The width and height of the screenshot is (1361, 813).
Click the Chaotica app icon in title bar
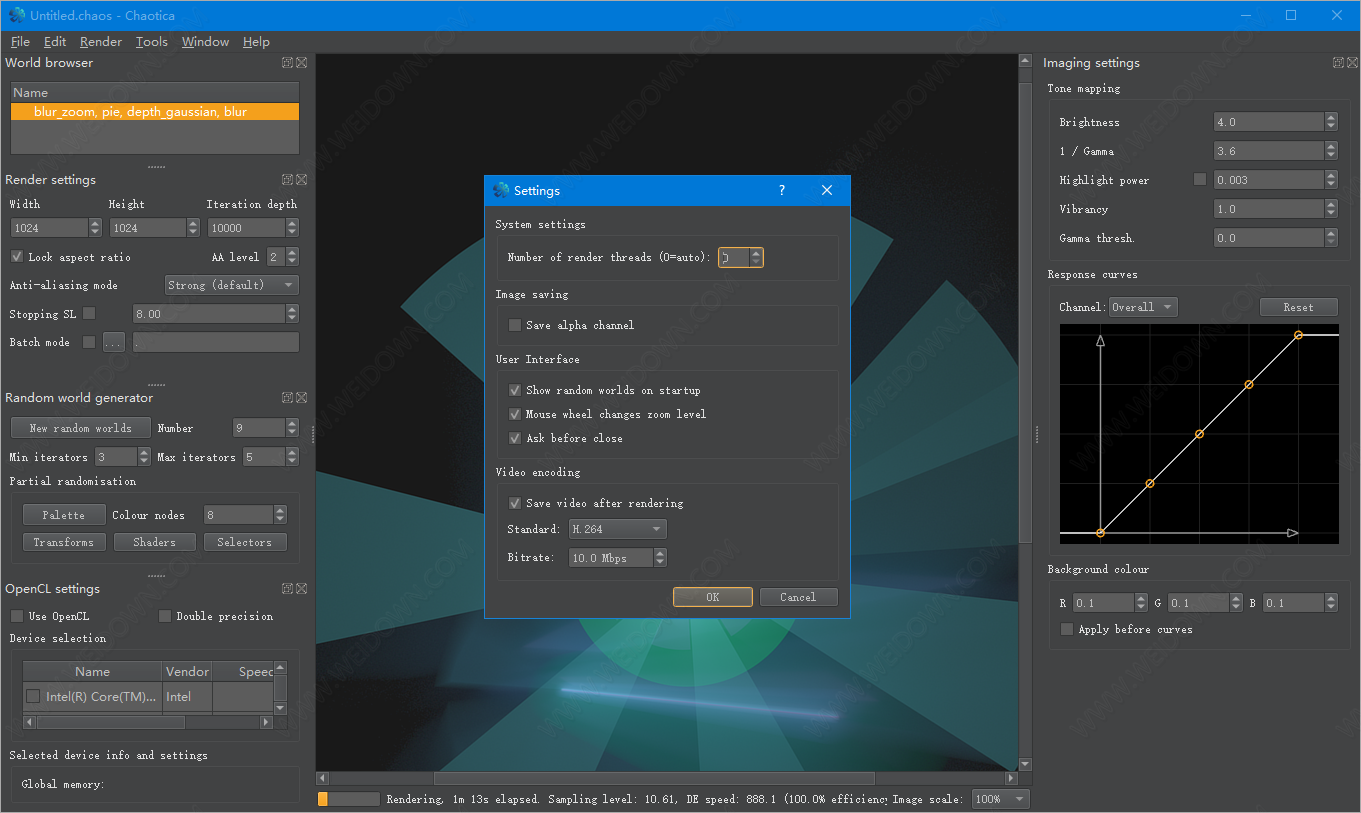(x=16, y=15)
